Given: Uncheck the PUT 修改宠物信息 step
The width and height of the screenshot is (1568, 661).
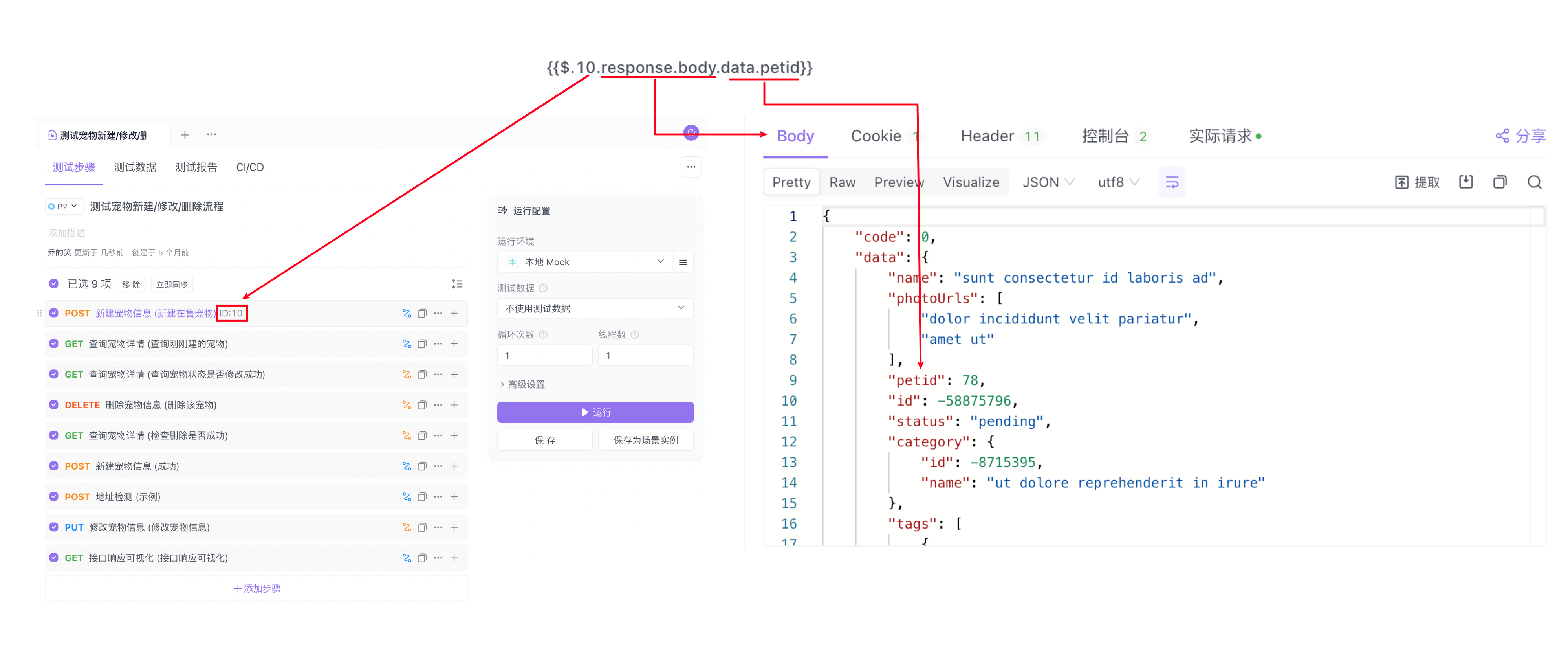Looking at the screenshot, I should coord(54,527).
